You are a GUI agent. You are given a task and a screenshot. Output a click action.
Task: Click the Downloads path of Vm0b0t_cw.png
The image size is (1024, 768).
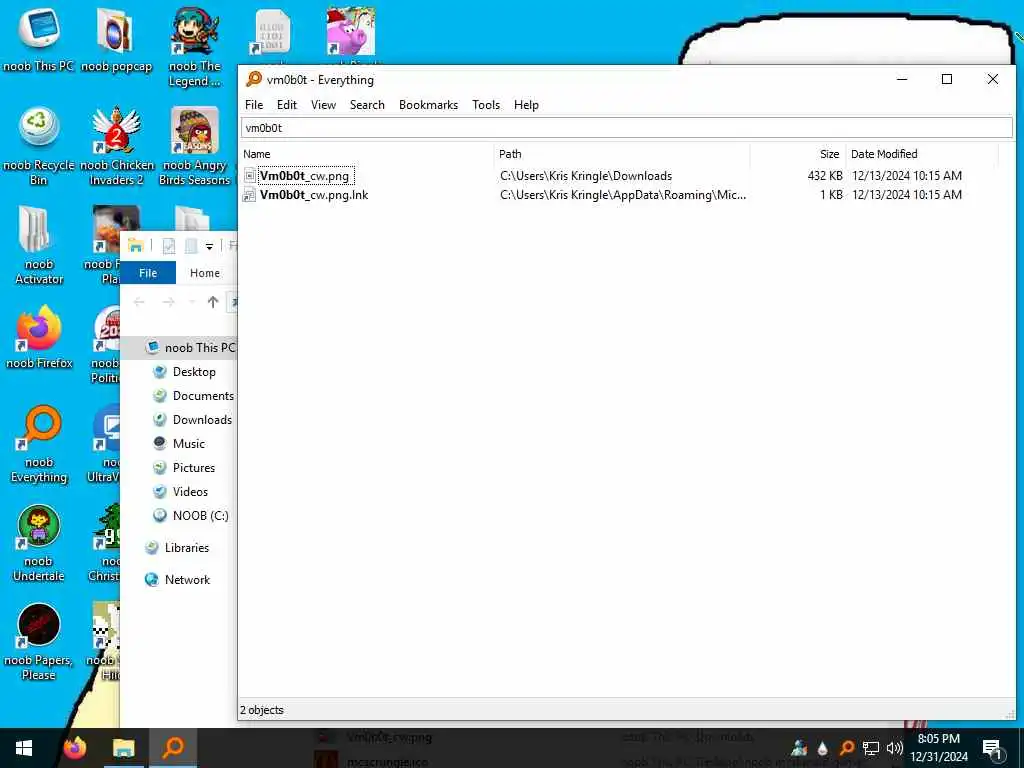click(x=586, y=176)
